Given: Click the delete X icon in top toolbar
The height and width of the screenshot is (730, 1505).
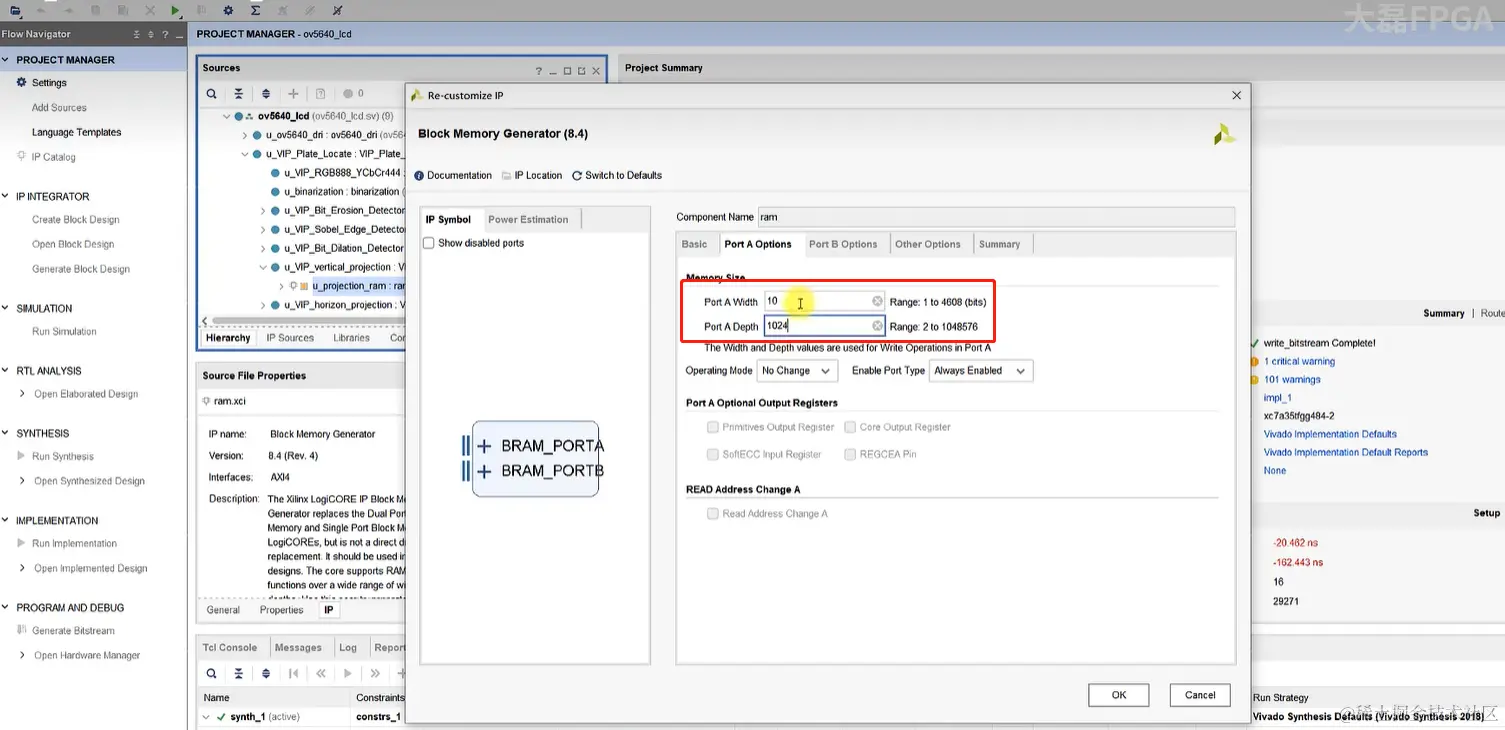Looking at the screenshot, I should click(x=149, y=10).
